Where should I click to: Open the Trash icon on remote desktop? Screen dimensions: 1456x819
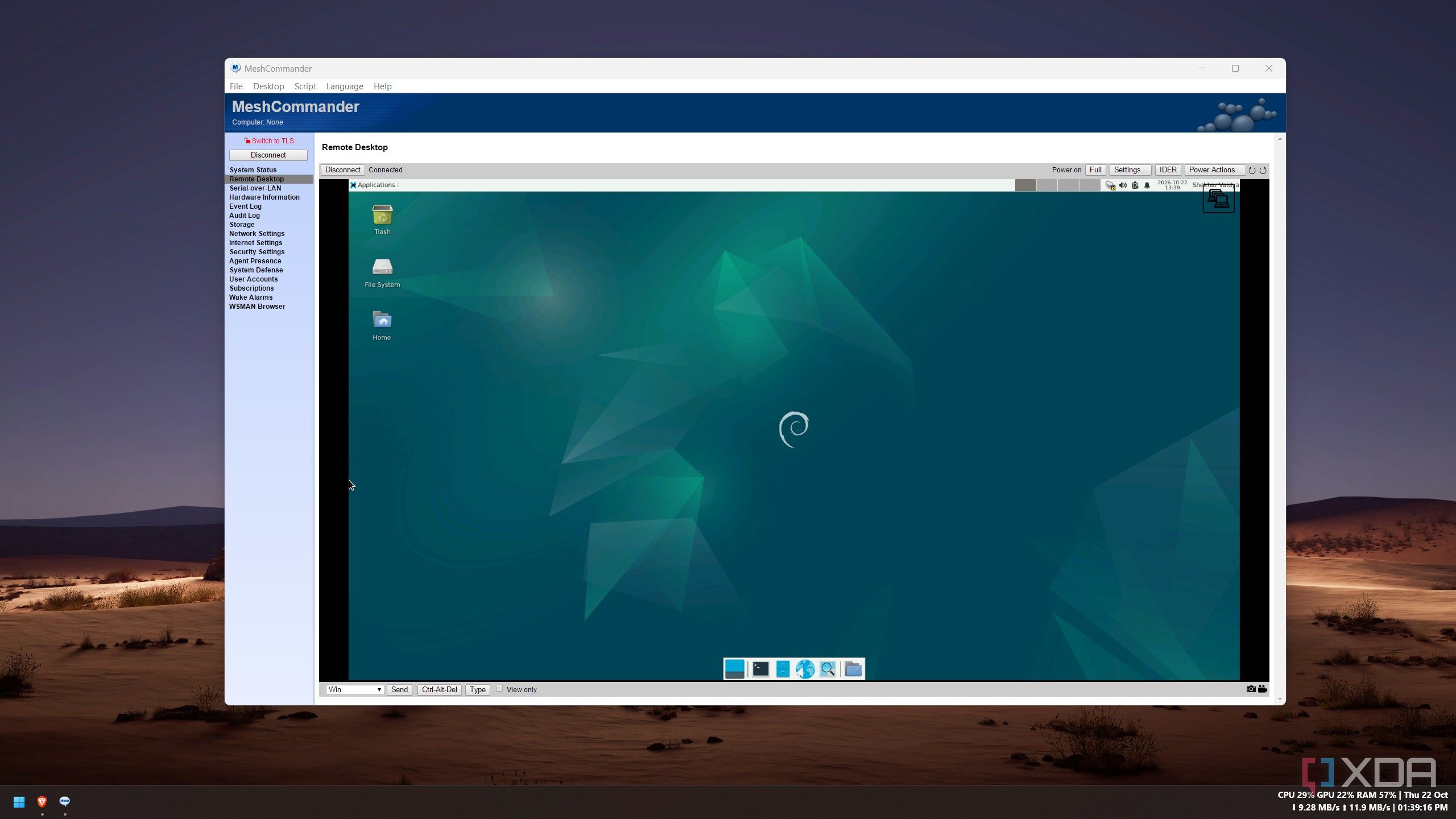click(382, 219)
